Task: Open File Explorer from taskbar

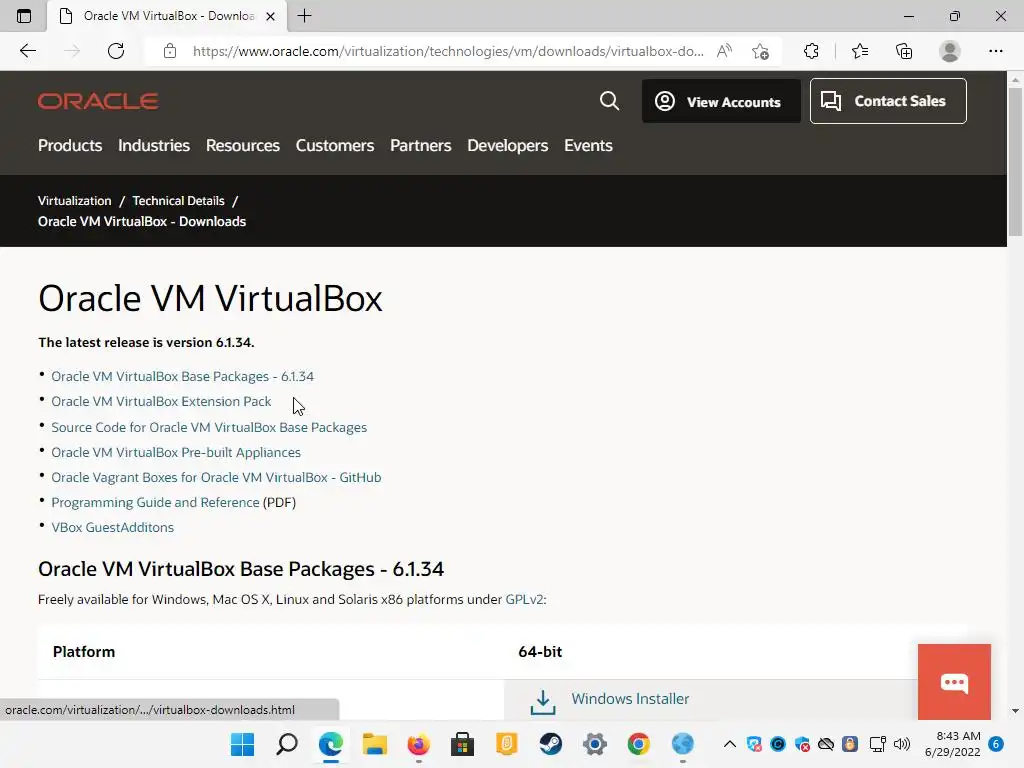Action: tap(375, 744)
